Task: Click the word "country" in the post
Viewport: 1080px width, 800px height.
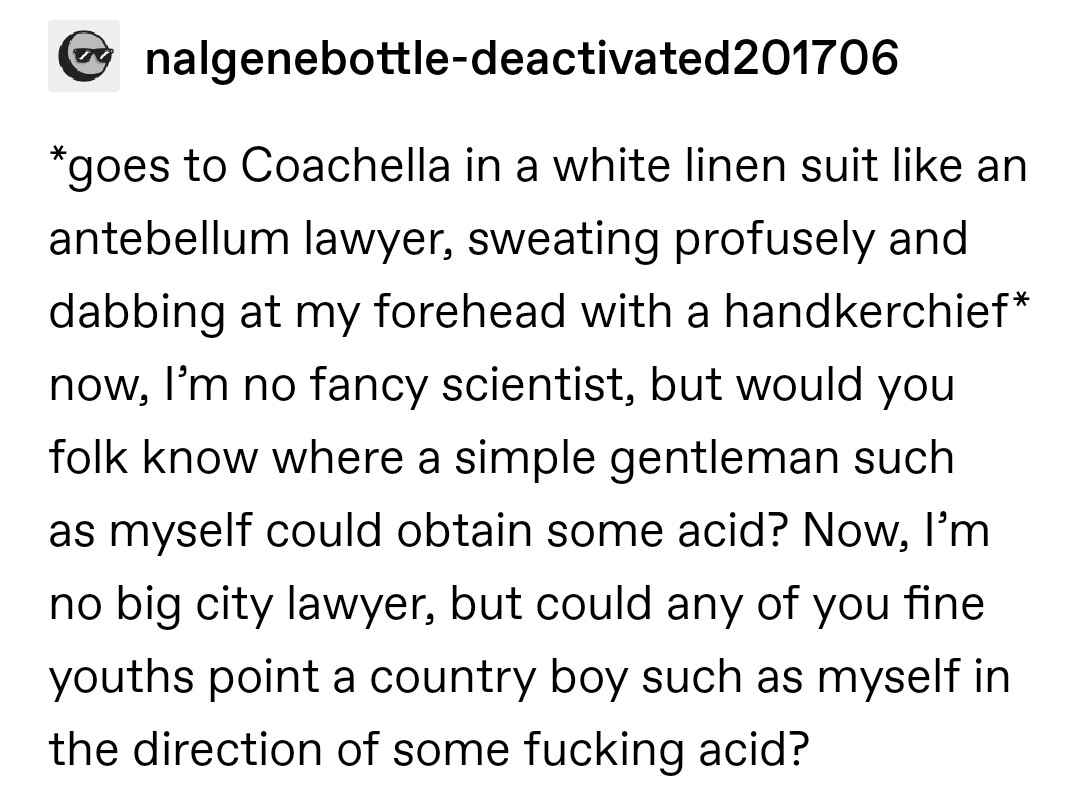Action: tap(456, 677)
